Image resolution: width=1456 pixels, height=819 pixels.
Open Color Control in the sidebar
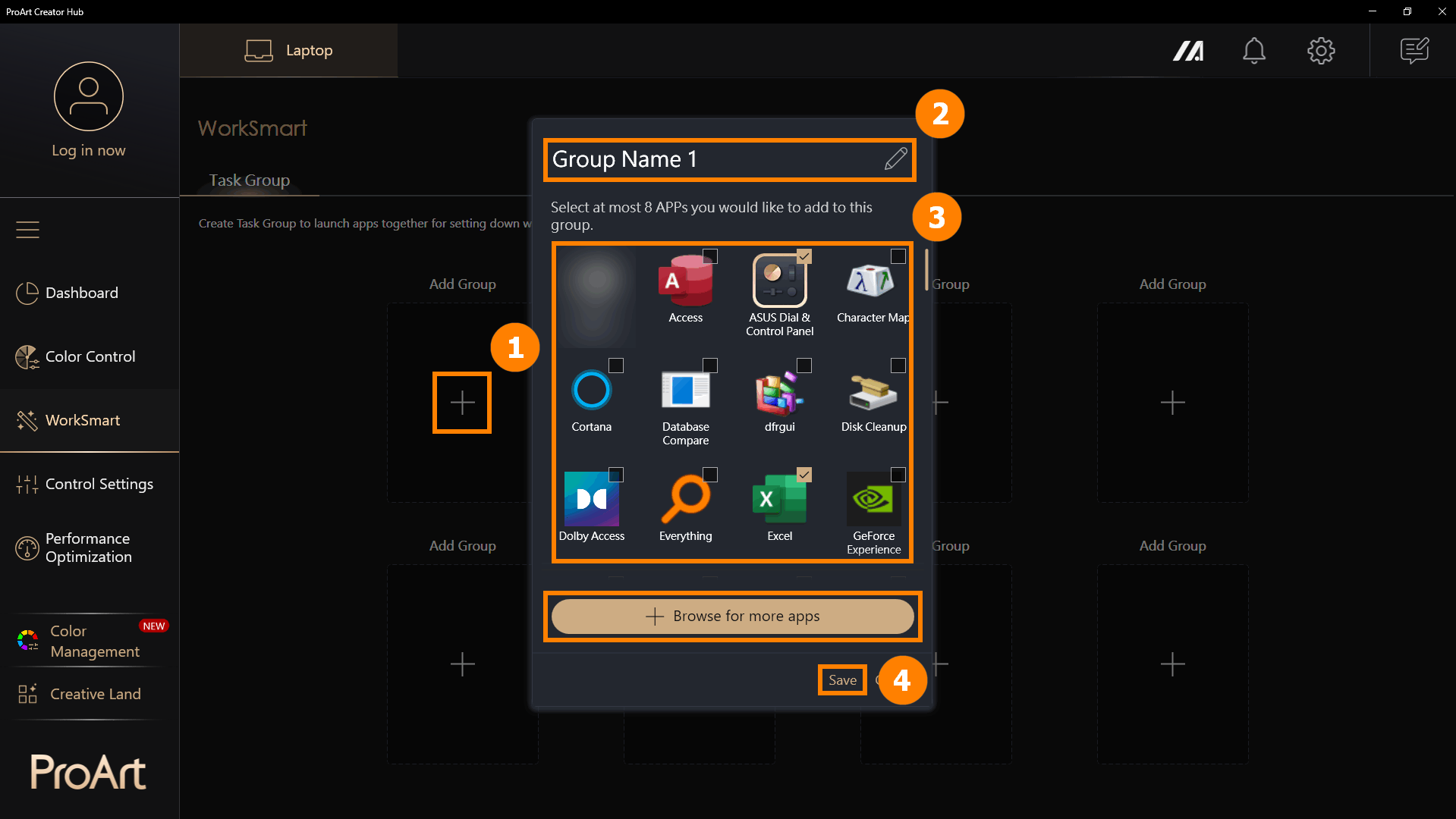(x=90, y=356)
